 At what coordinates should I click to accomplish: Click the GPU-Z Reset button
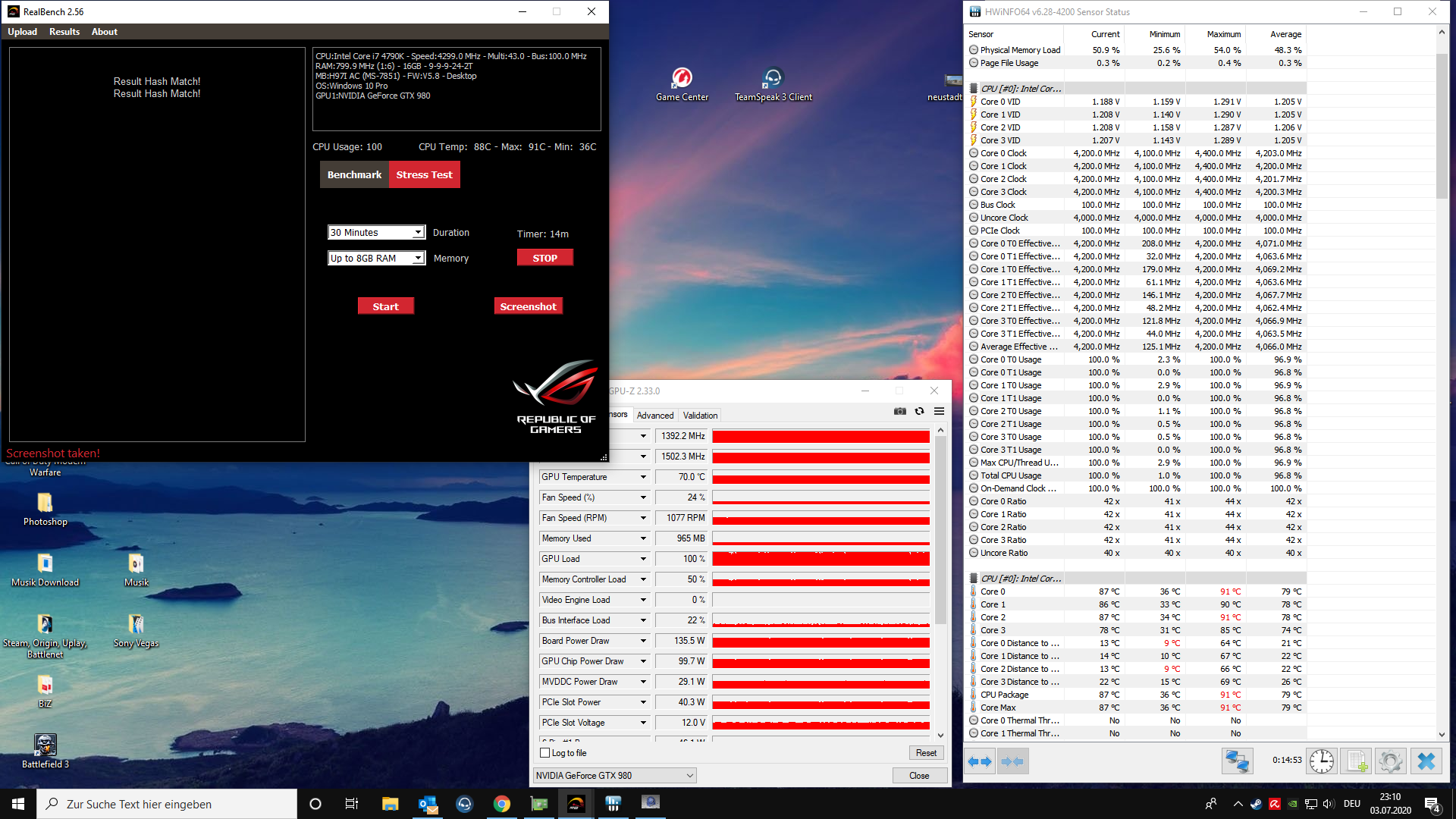(x=926, y=753)
